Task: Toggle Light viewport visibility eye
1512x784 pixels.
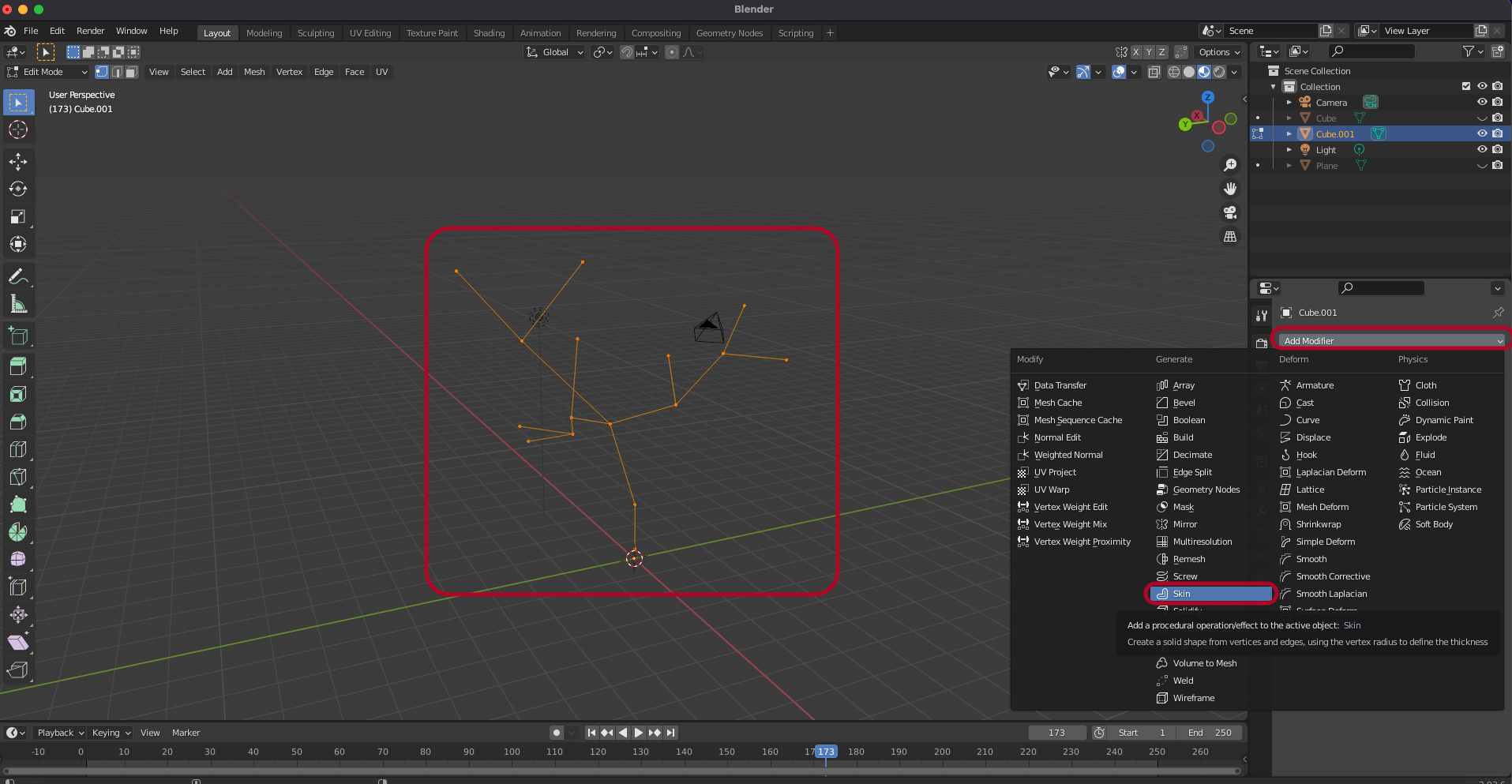Action: pos(1482,149)
